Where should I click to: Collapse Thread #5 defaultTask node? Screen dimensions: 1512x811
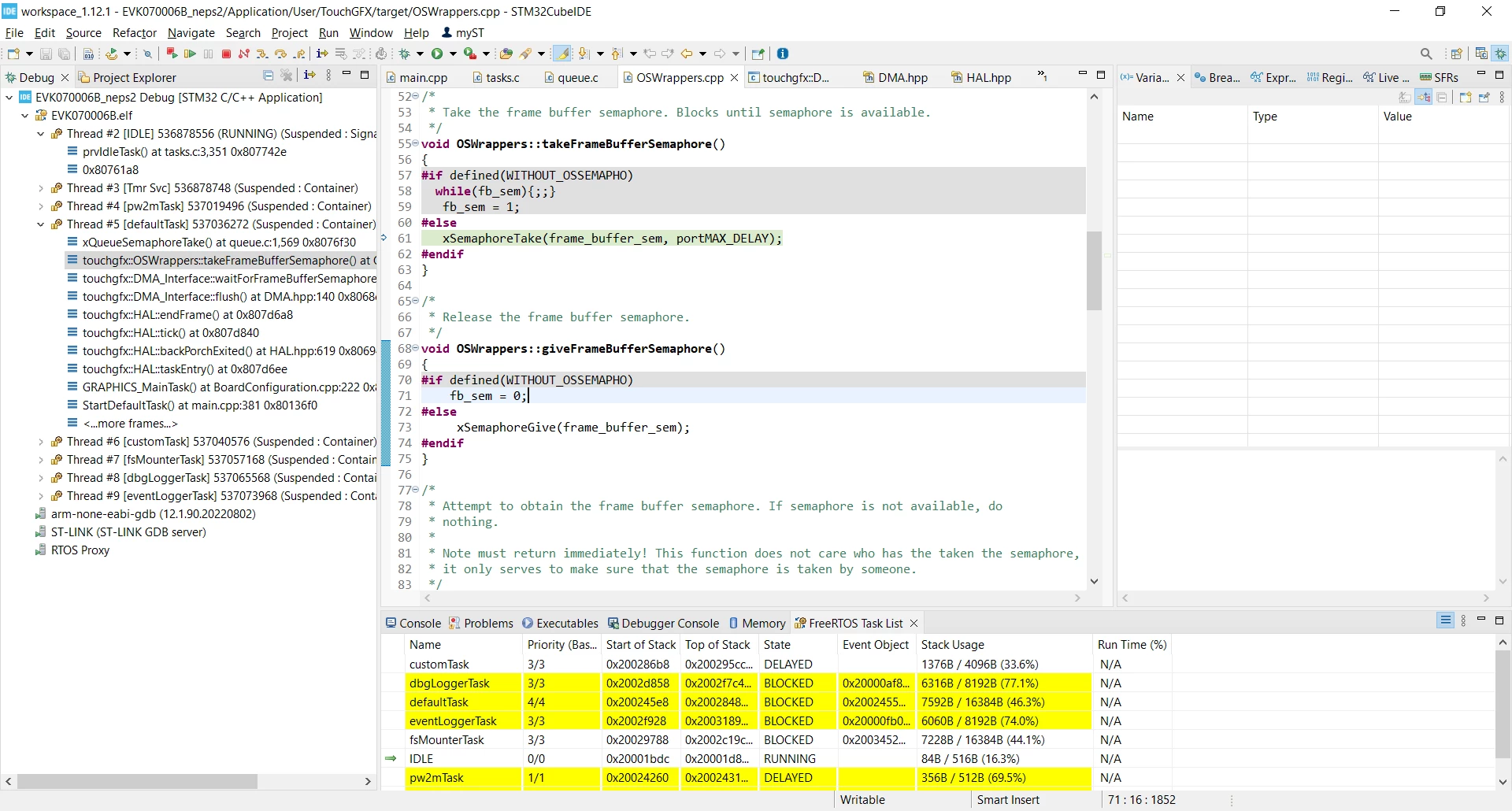click(41, 224)
